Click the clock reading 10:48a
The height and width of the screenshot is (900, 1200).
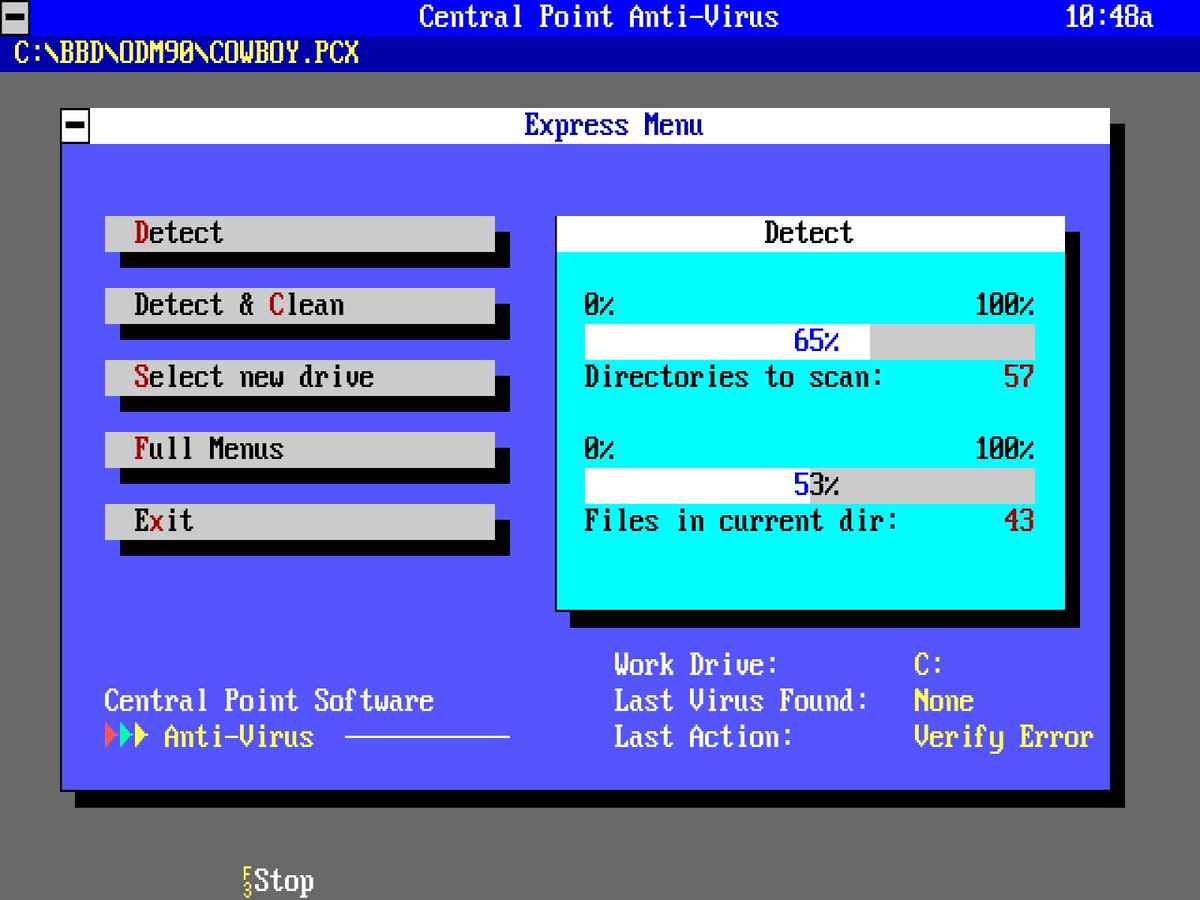coord(1109,17)
